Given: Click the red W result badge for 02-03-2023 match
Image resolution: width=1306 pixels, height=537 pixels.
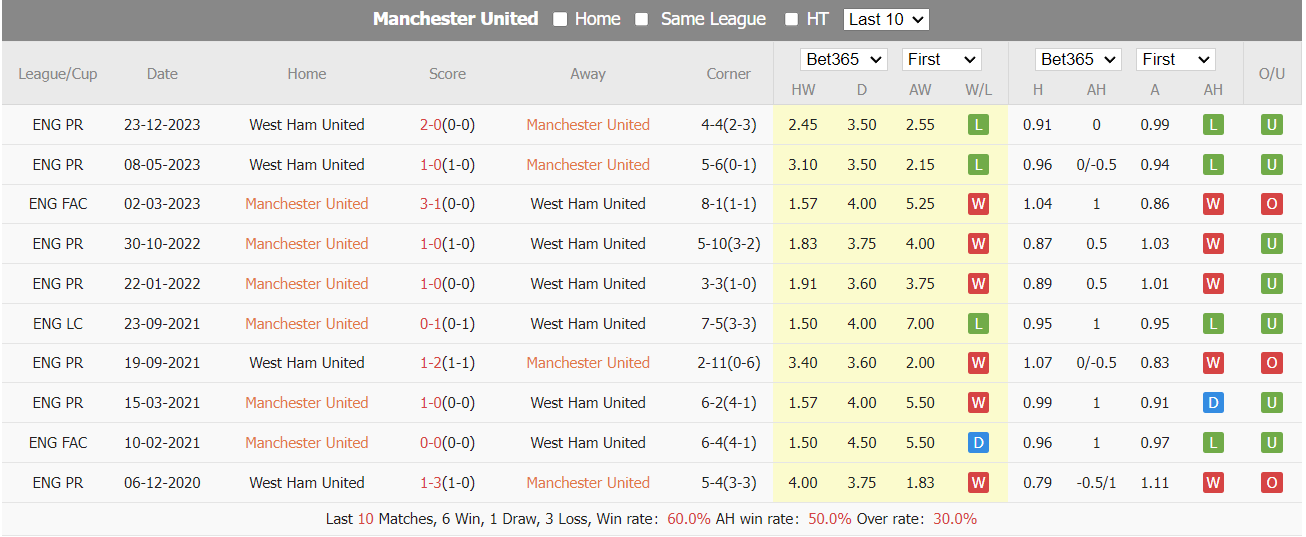Looking at the screenshot, I should coord(978,204).
